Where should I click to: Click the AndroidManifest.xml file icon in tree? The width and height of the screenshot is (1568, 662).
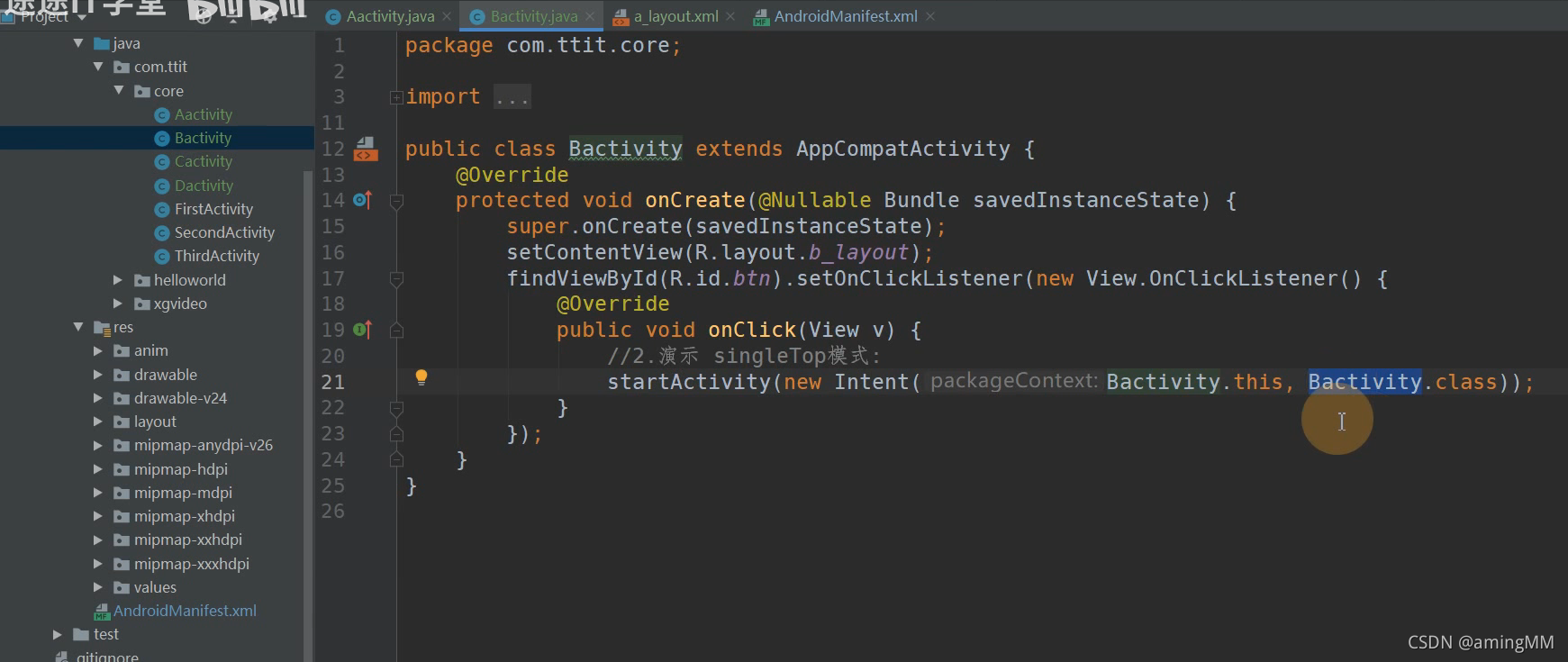[102, 612]
